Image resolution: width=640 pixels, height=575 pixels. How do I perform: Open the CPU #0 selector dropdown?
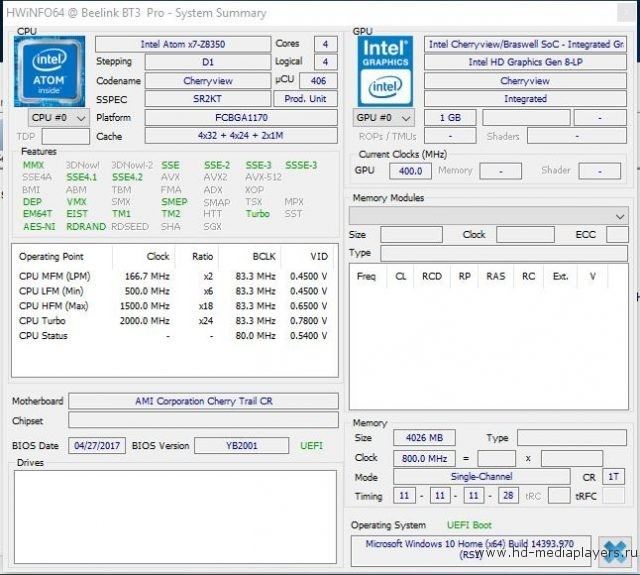(59, 118)
